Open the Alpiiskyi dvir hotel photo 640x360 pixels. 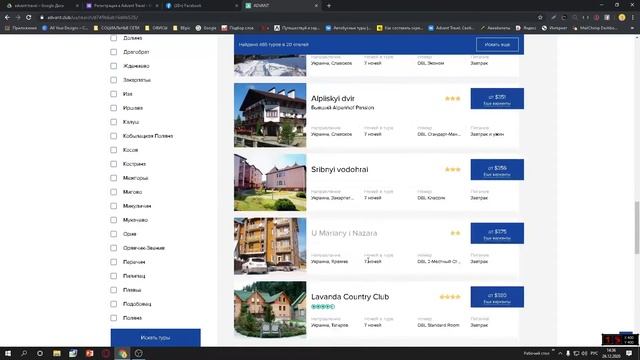[270, 115]
